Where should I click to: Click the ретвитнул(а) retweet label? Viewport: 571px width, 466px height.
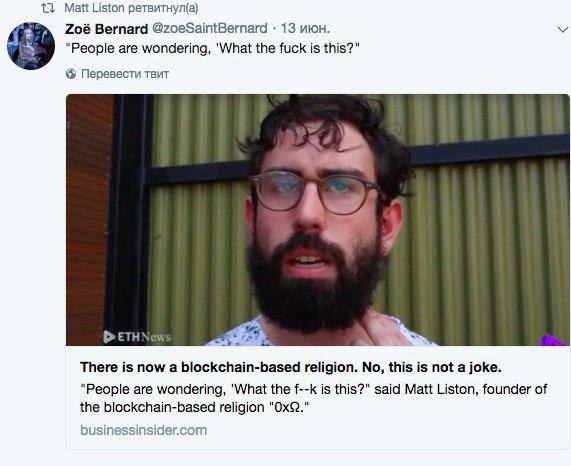click(x=163, y=8)
